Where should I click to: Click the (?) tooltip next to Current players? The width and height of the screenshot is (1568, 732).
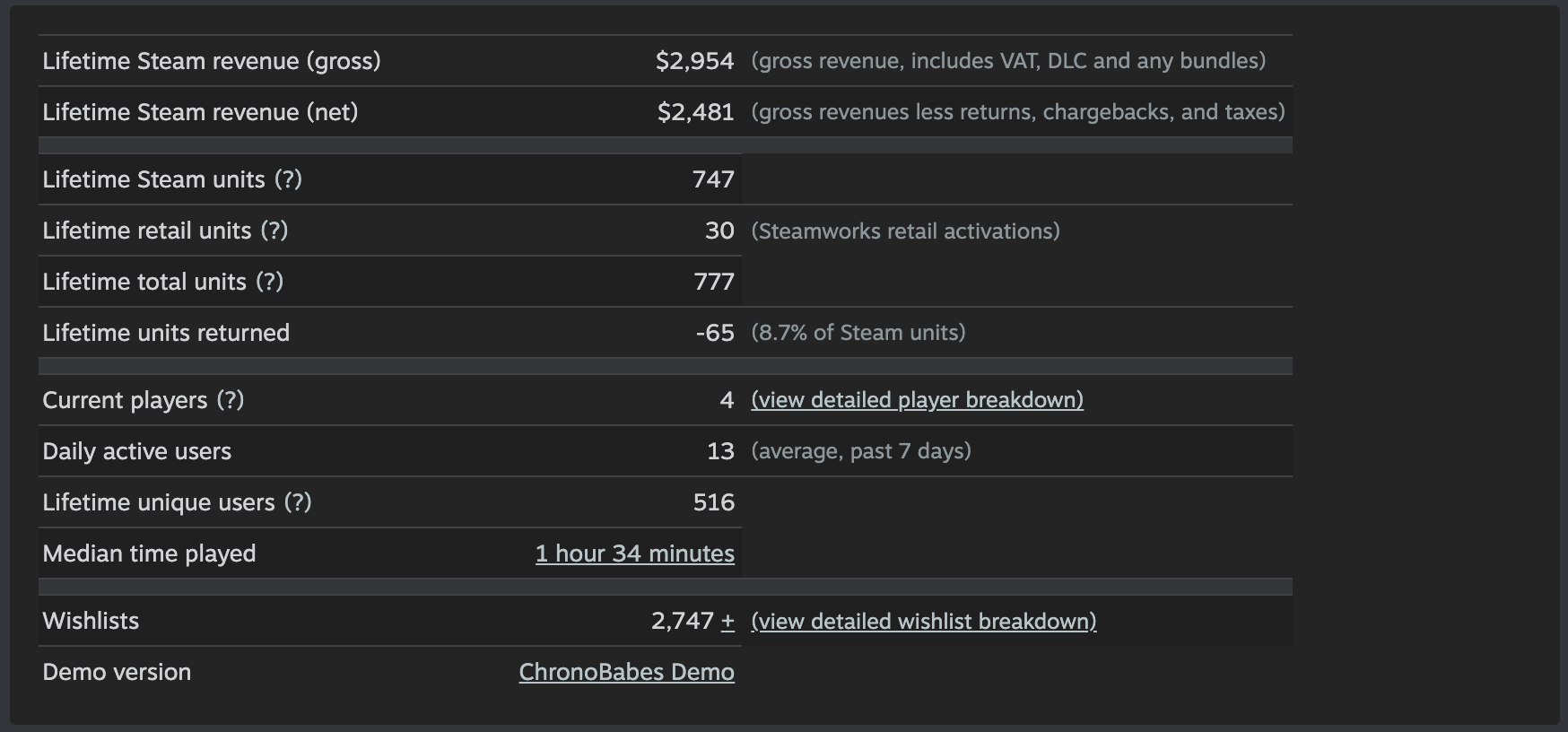point(231,400)
